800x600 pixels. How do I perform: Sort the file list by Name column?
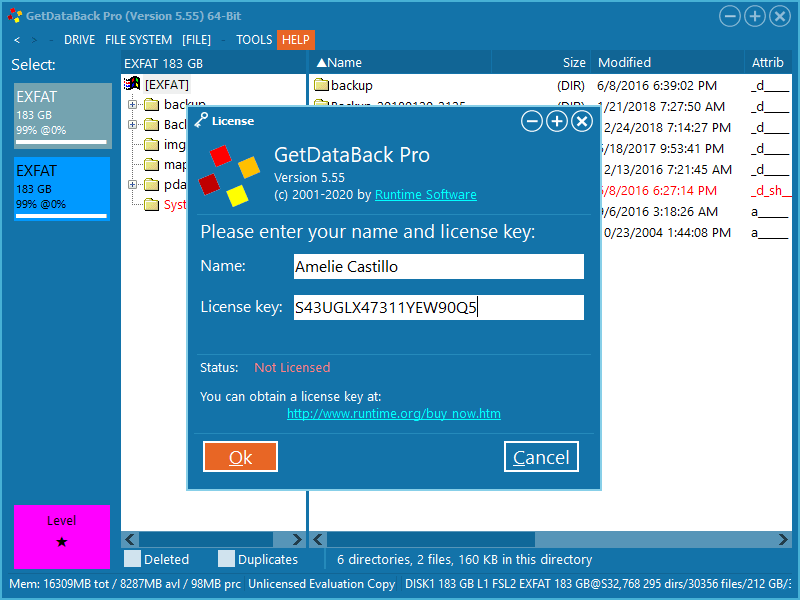[345, 62]
